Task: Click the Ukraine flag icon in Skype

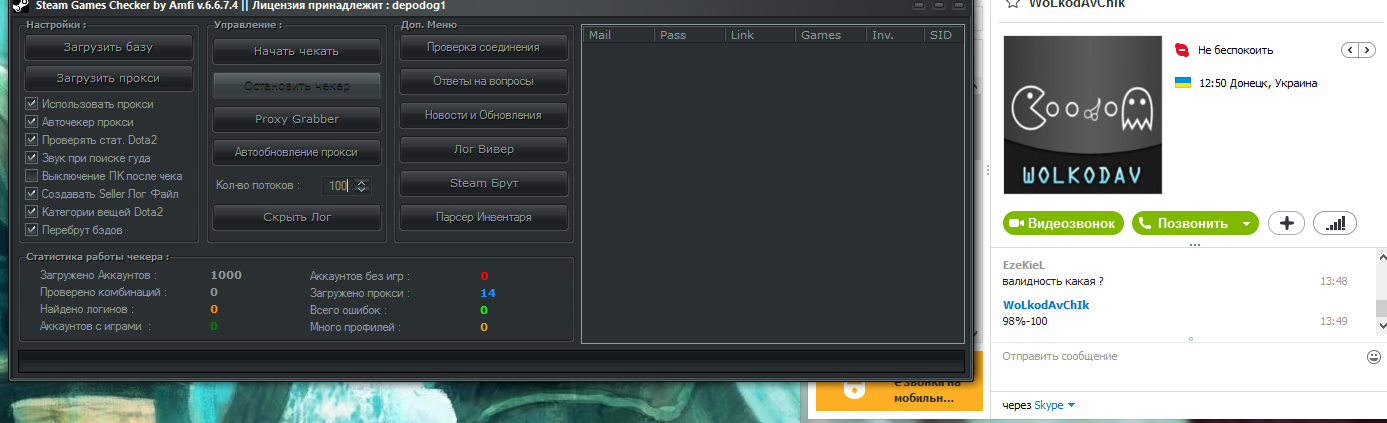Action: (1182, 83)
